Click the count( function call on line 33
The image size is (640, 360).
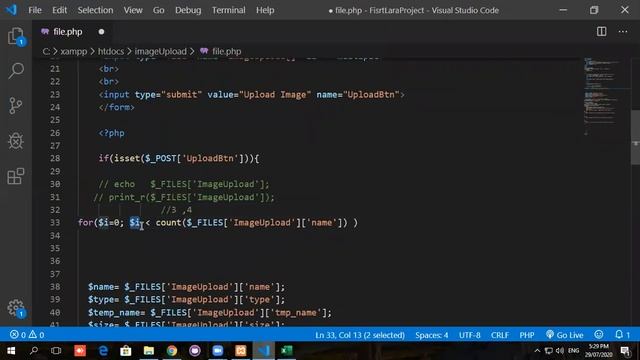click(170, 222)
